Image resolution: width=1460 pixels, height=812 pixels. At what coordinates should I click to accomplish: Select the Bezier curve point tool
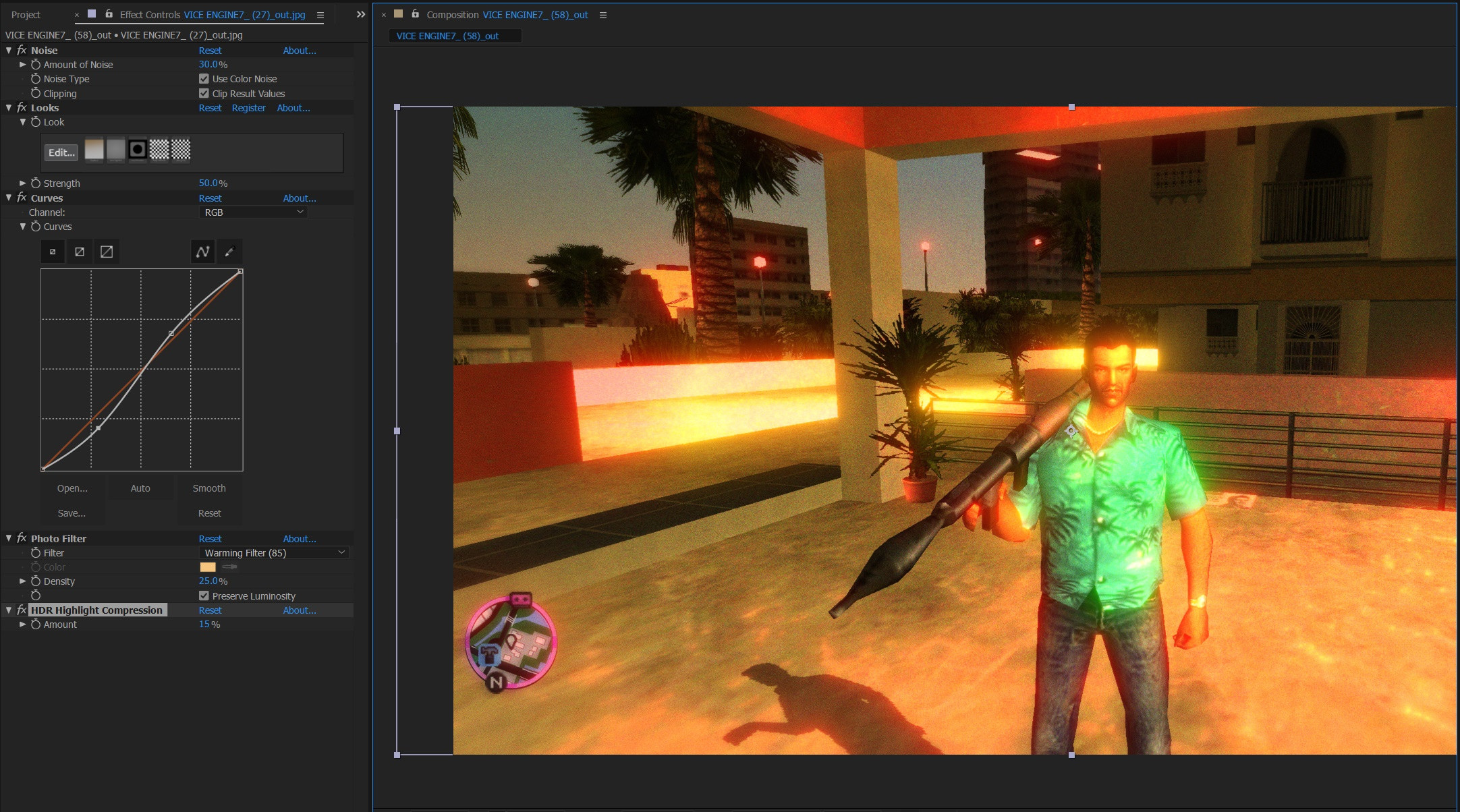(x=202, y=252)
